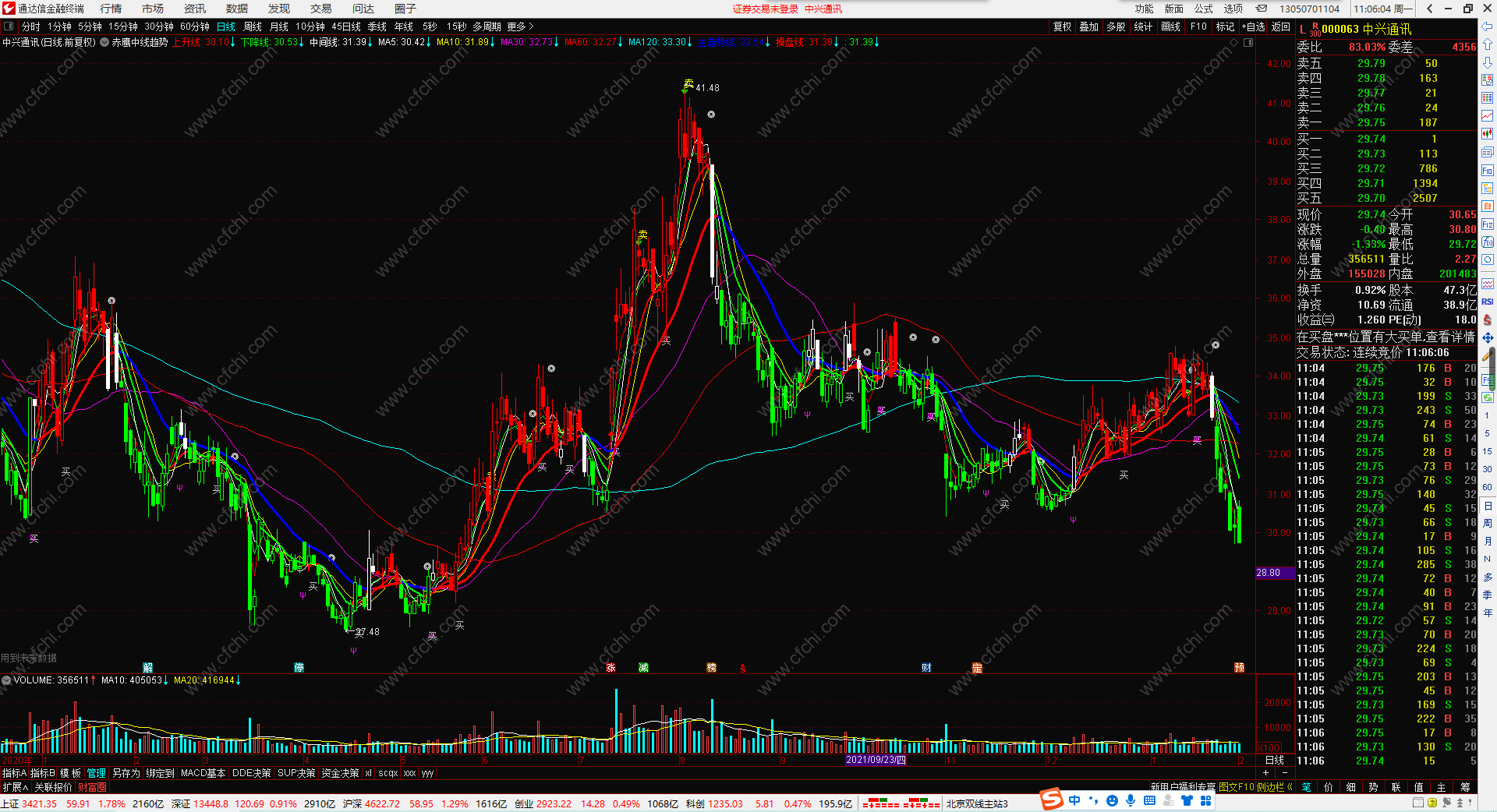Open the skin shirt icon on IME toolbar
This screenshot has width=1497, height=812.
(x=1187, y=800)
